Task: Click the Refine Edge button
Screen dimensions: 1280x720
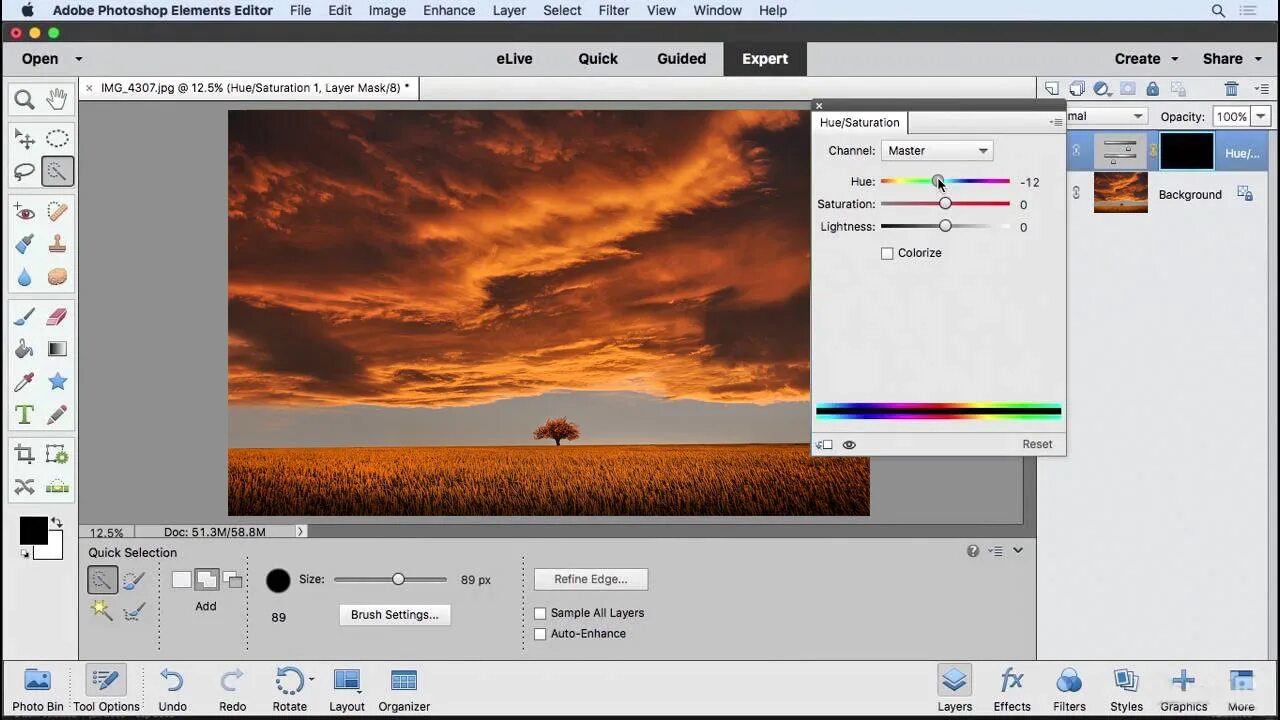Action: [590, 579]
